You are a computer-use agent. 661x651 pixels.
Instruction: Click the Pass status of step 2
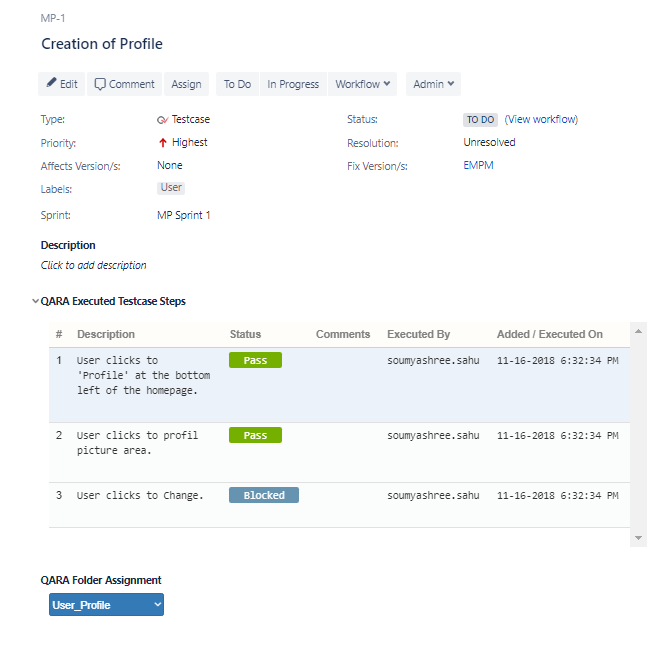click(x=255, y=435)
